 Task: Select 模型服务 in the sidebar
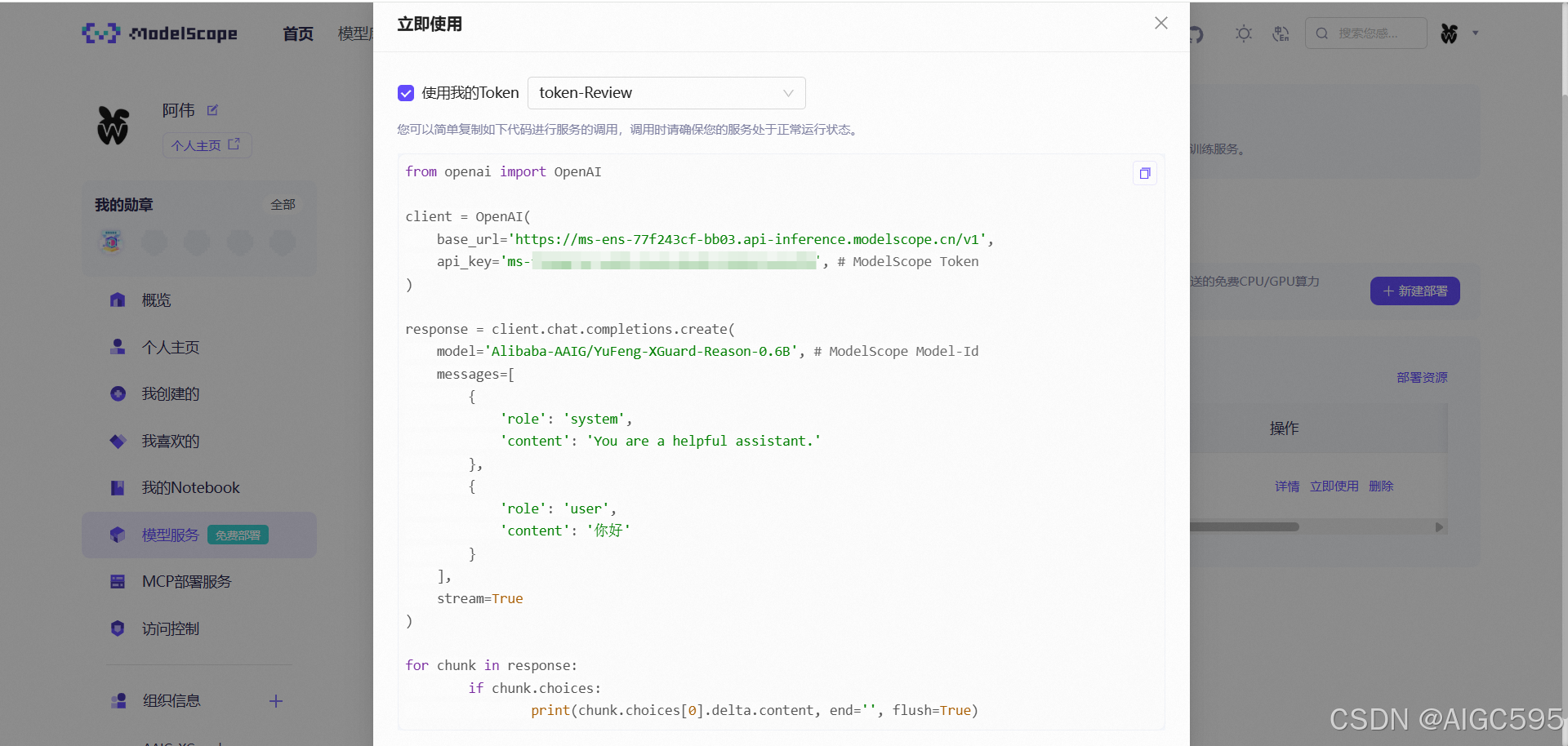[x=199, y=535]
